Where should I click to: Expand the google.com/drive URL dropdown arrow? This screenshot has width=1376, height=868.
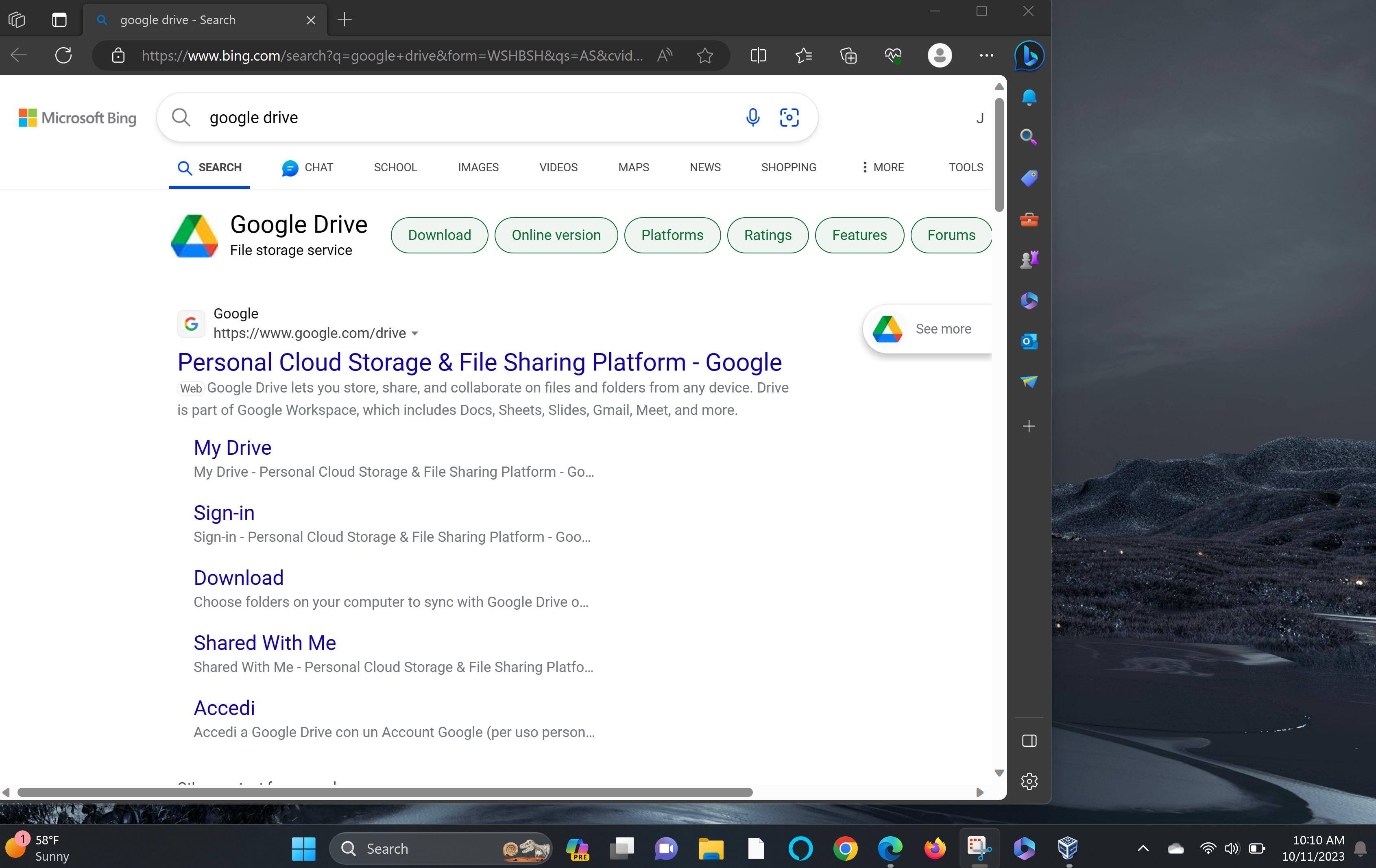415,333
